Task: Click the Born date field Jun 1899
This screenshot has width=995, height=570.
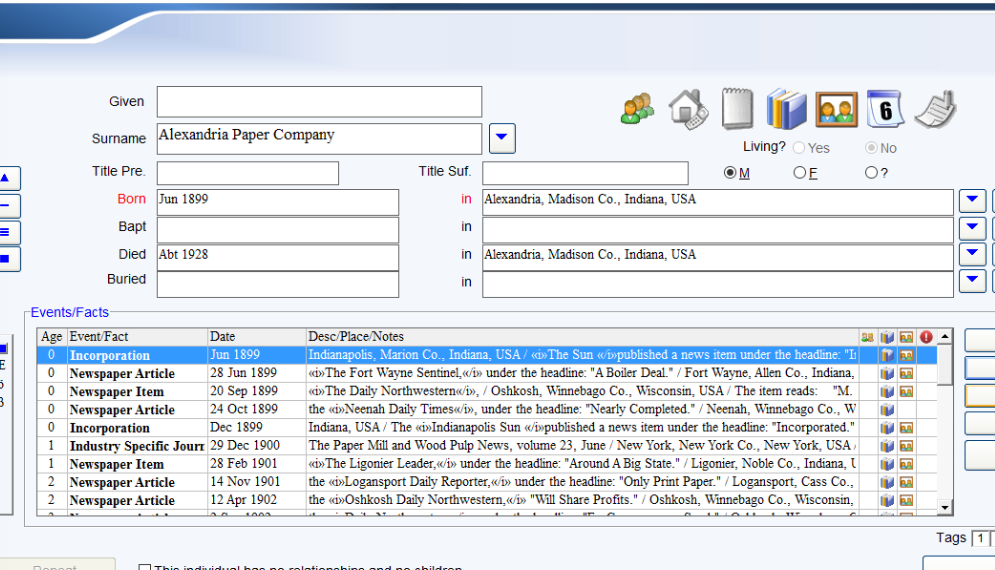Action: coord(278,202)
